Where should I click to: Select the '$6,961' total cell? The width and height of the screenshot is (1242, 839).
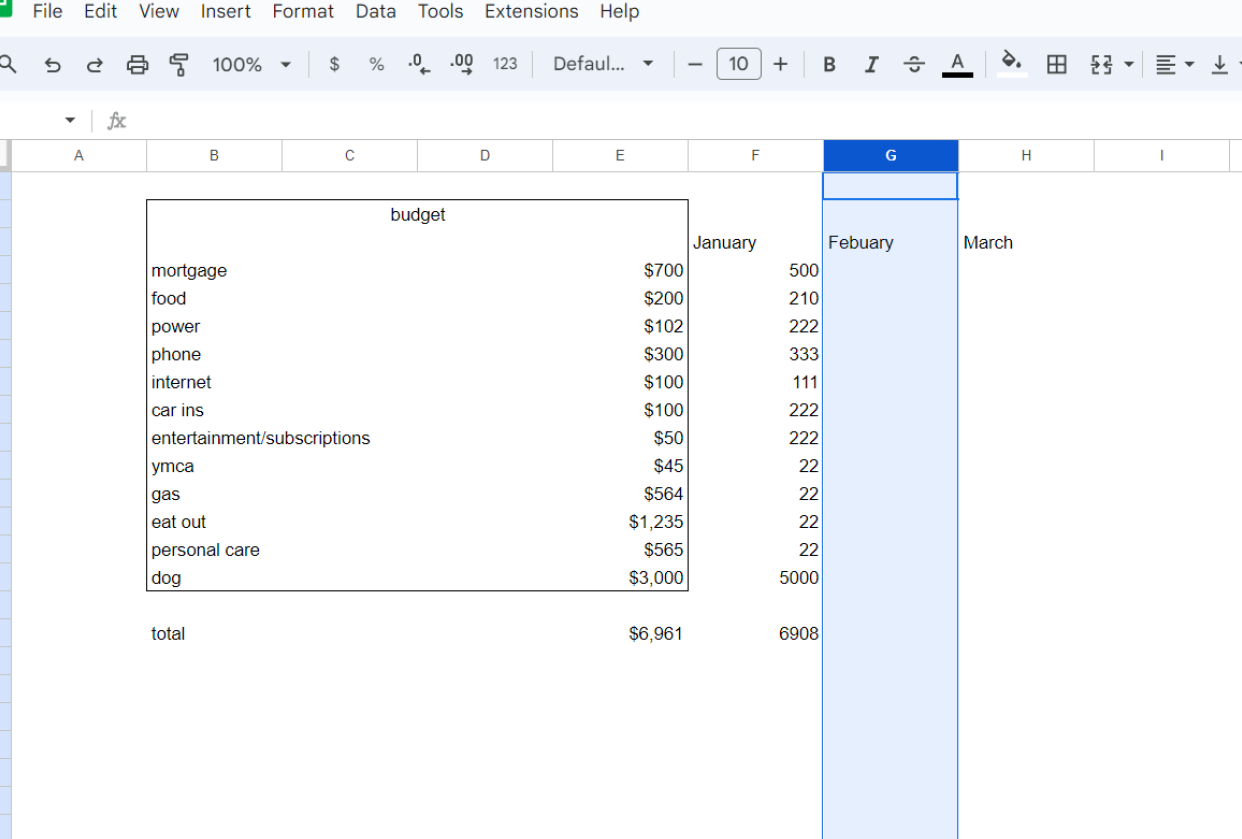[620, 634]
